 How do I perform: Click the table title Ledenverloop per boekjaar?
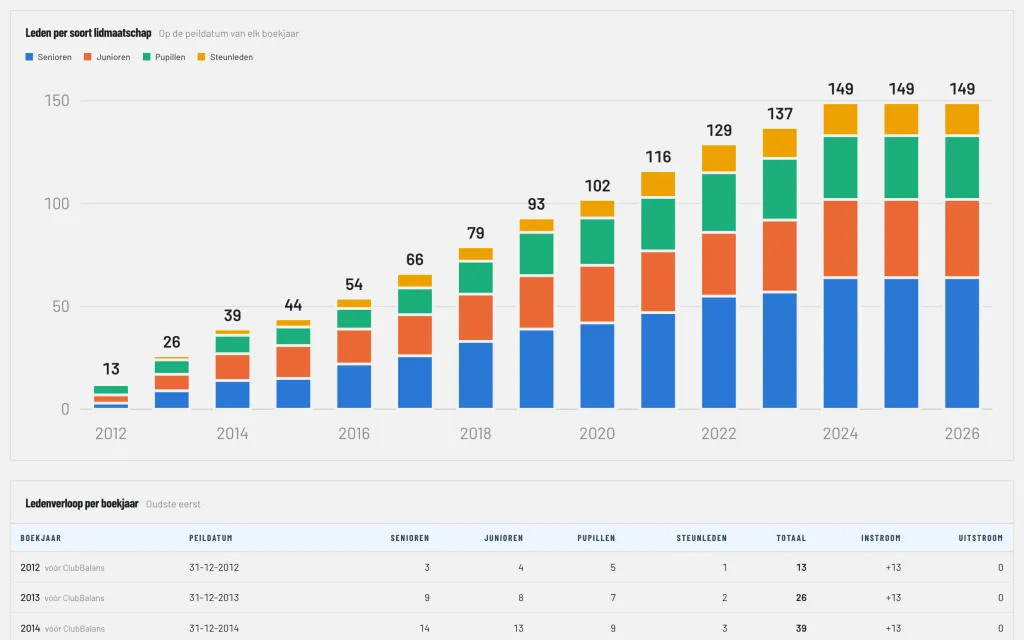click(x=82, y=504)
